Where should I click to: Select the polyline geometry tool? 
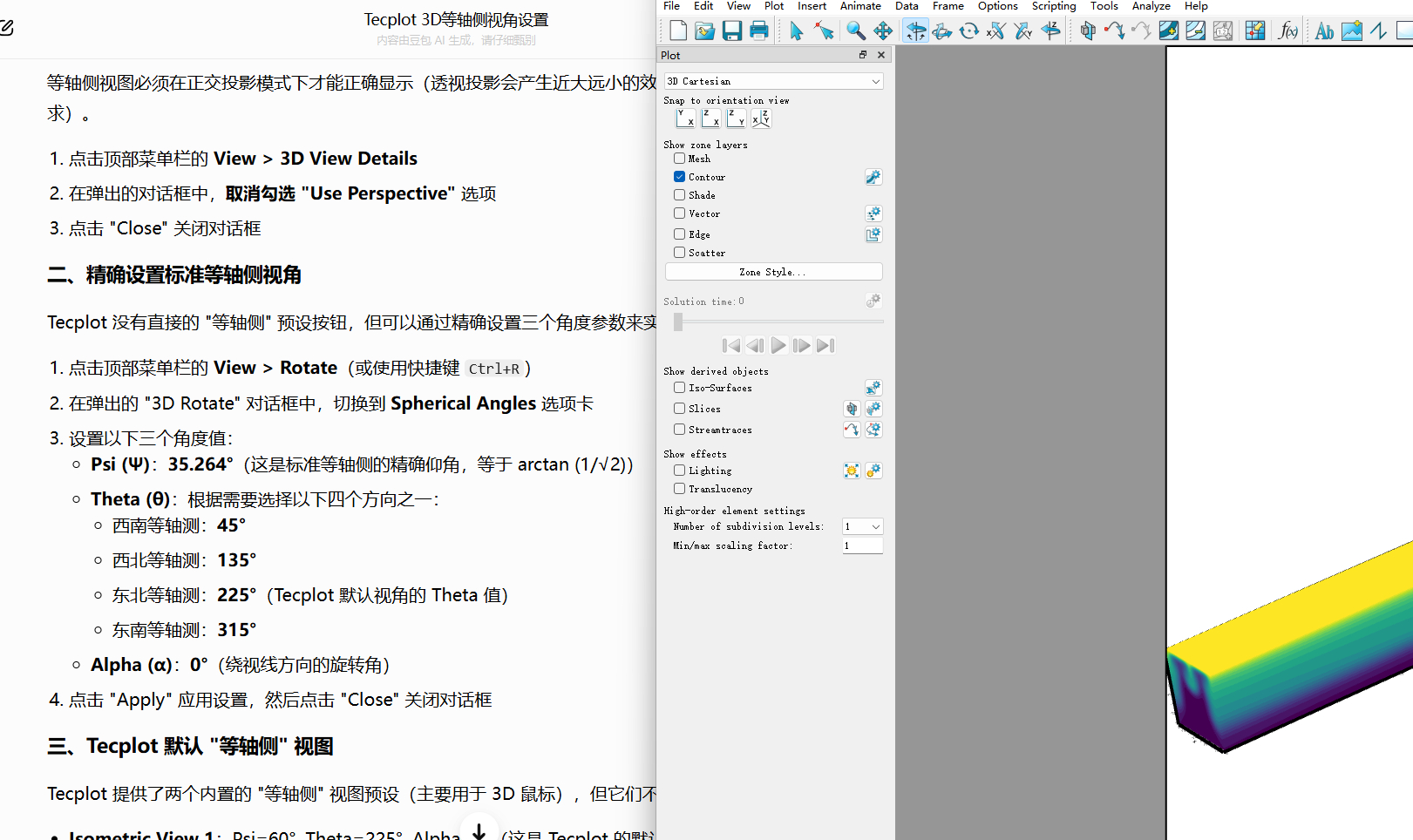click(x=1379, y=31)
